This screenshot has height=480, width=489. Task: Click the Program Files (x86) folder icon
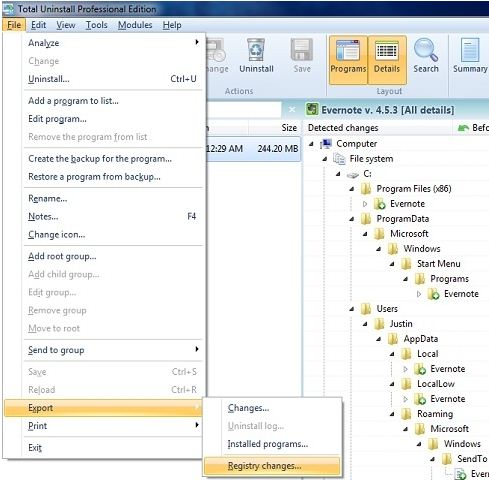click(x=366, y=189)
